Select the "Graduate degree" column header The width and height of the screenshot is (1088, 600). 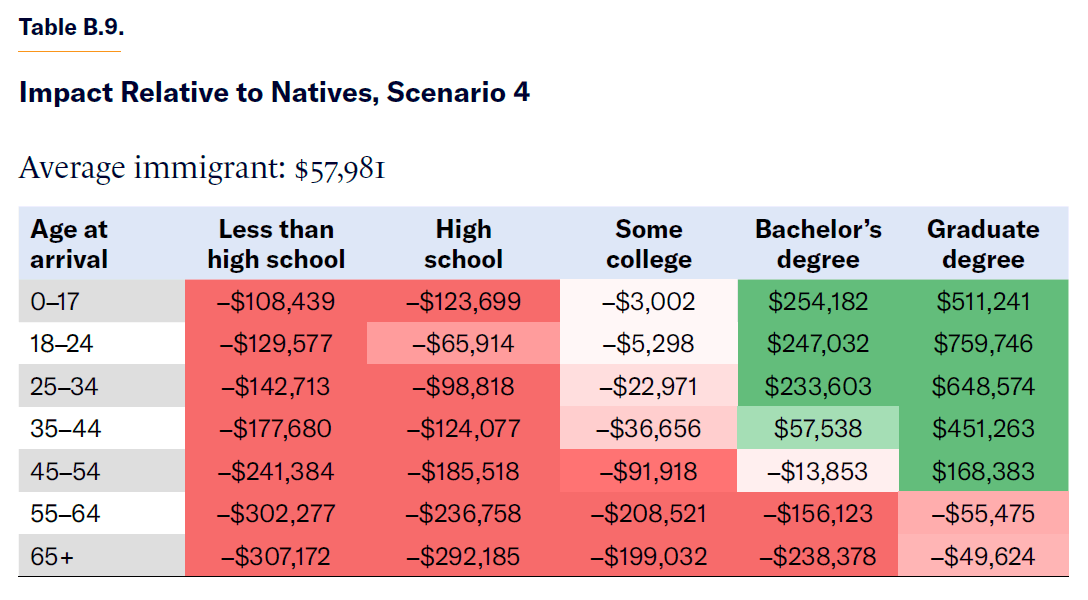click(983, 244)
